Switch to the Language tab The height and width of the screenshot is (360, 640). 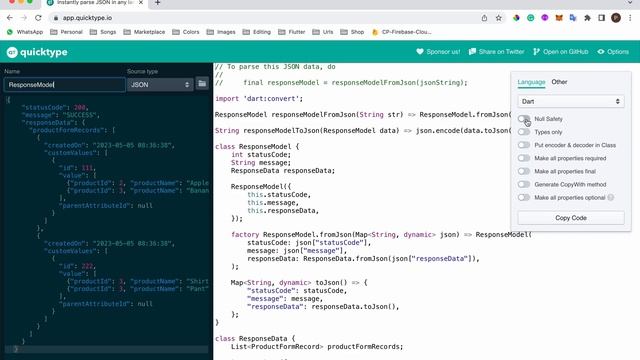[x=531, y=82]
